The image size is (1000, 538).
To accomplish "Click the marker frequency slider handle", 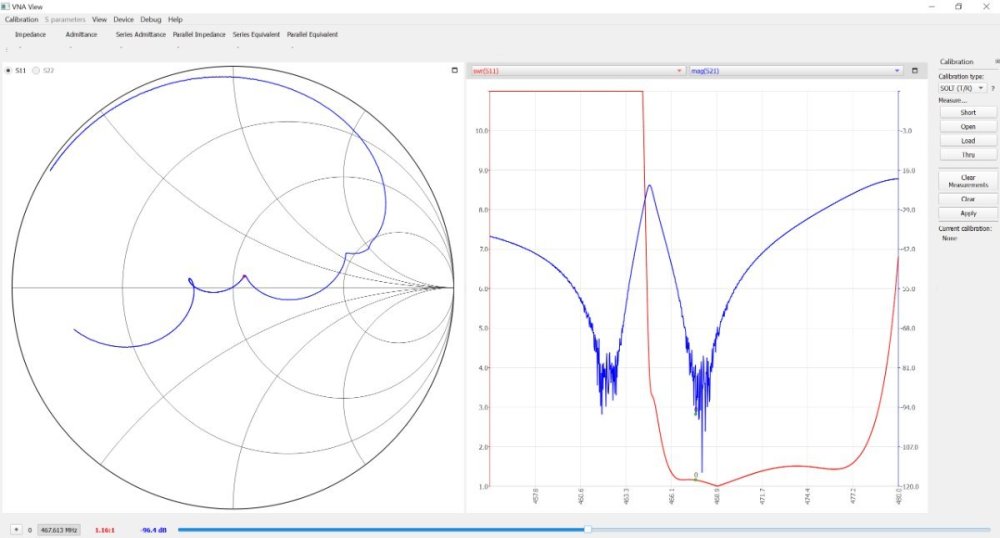I will point(588,529).
